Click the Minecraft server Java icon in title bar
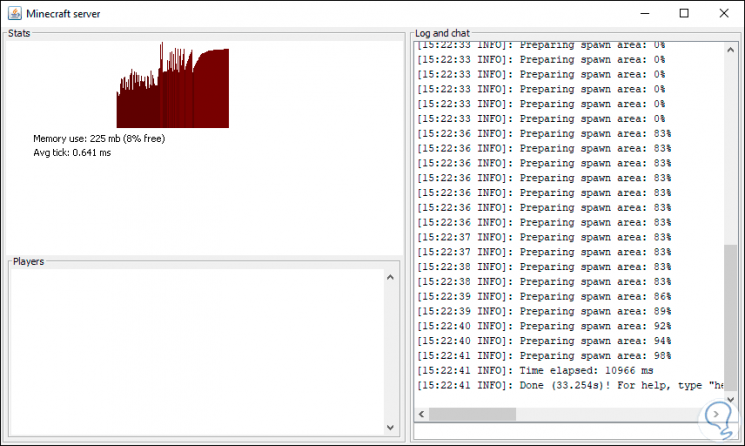This screenshot has height=446, width=745. [15, 13]
